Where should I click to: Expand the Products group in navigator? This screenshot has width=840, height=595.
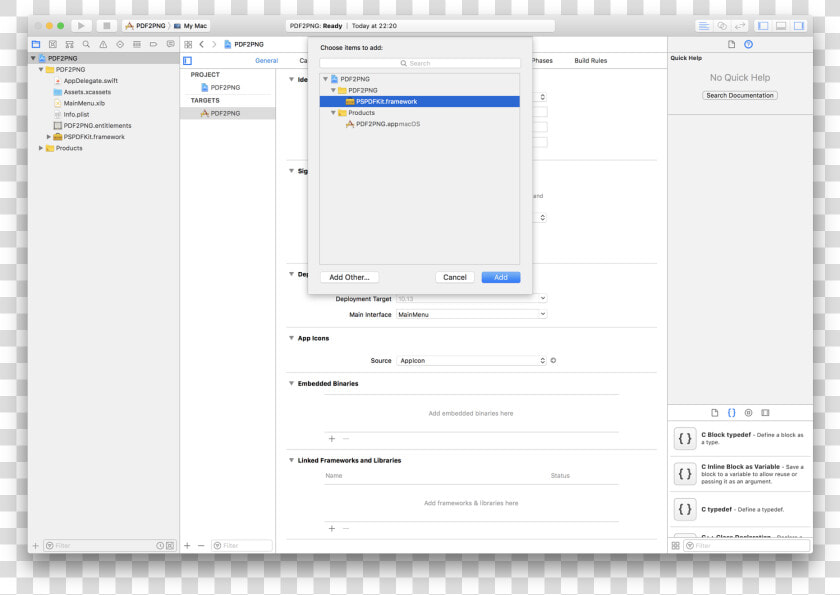click(41, 148)
